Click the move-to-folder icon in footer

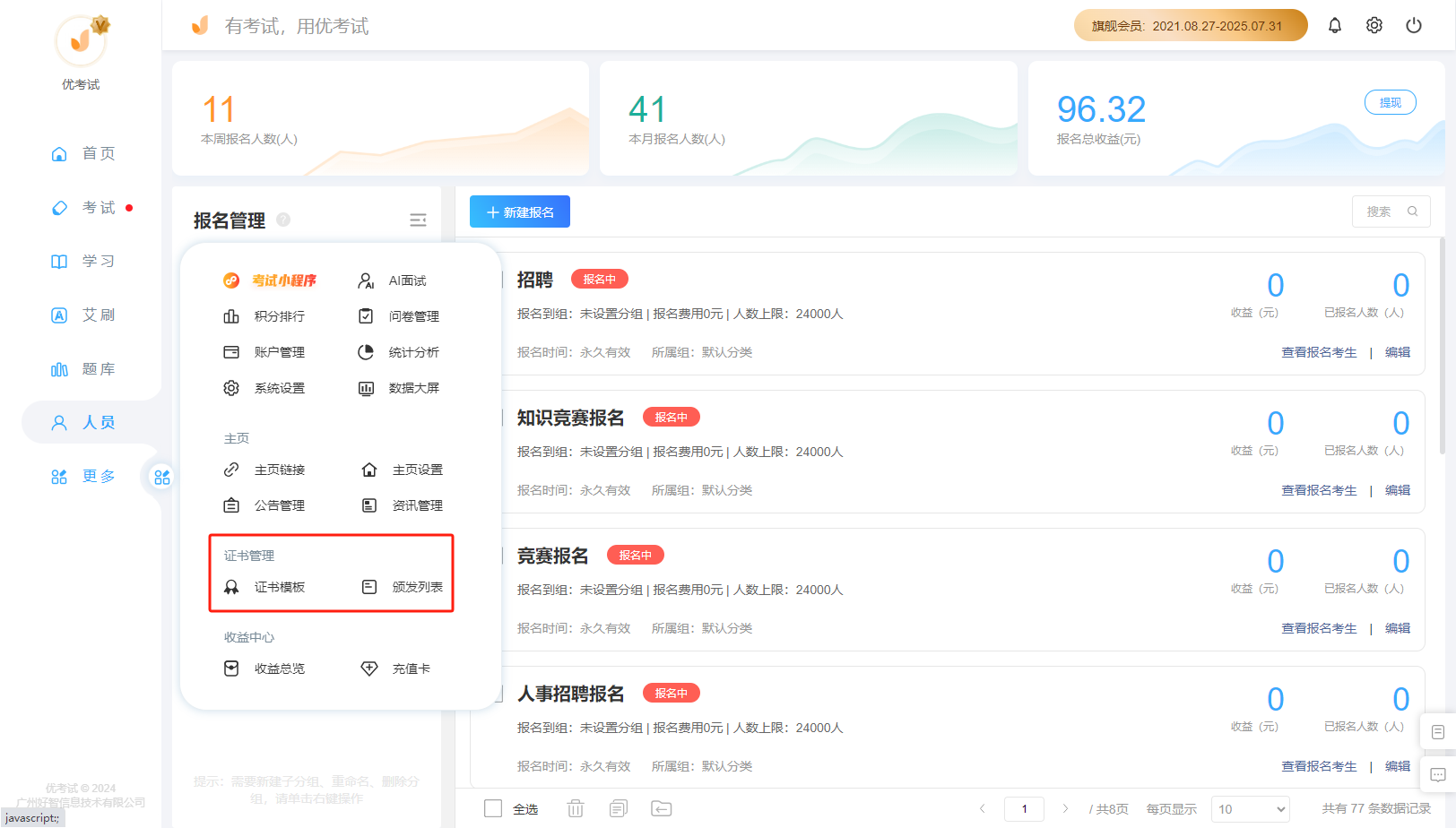(x=662, y=808)
